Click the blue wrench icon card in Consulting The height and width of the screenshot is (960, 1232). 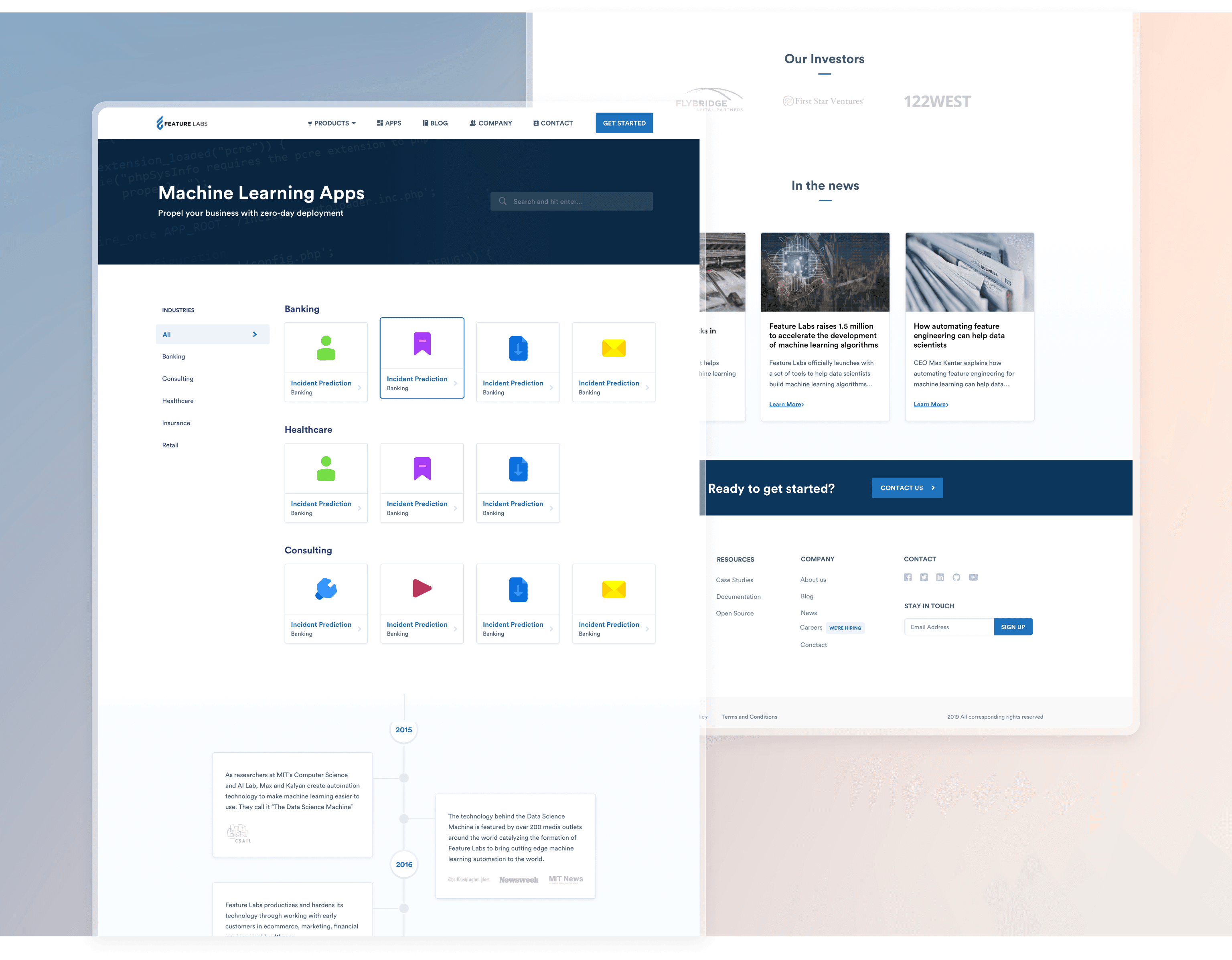pyautogui.click(x=326, y=589)
